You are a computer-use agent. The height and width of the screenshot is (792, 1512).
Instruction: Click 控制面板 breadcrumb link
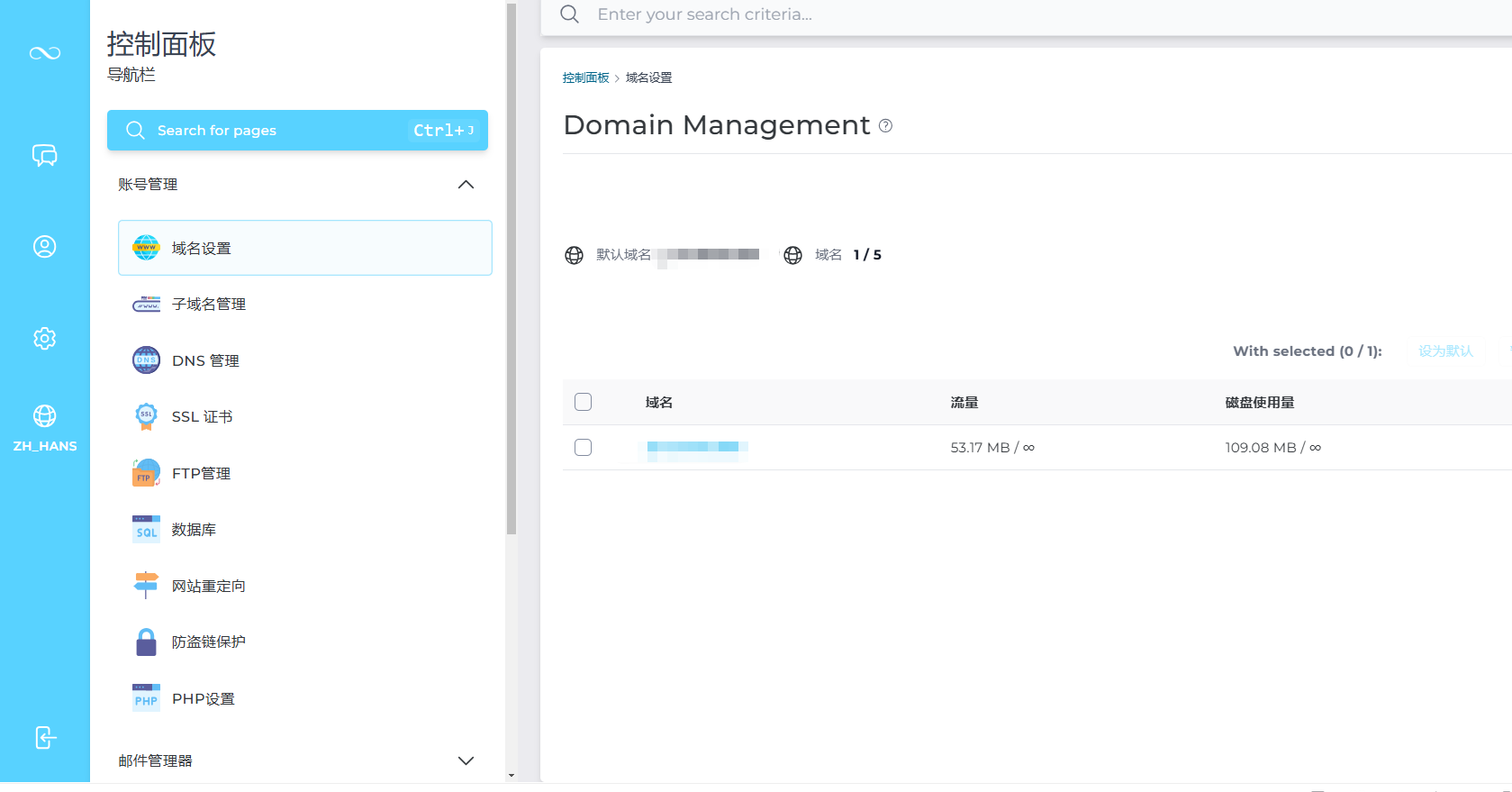(x=585, y=77)
